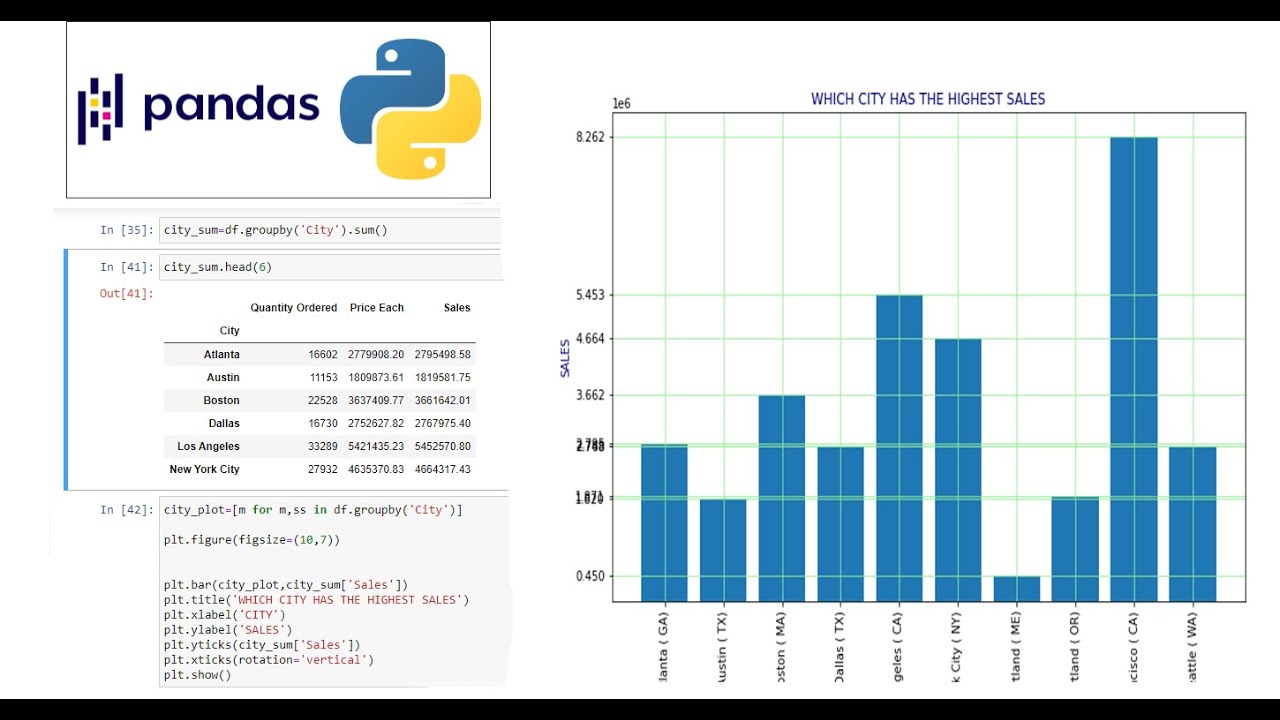Image resolution: width=1280 pixels, height=720 pixels.
Task: Click the In [42] plotting code cell
Action: pyautogui.click(x=334, y=592)
